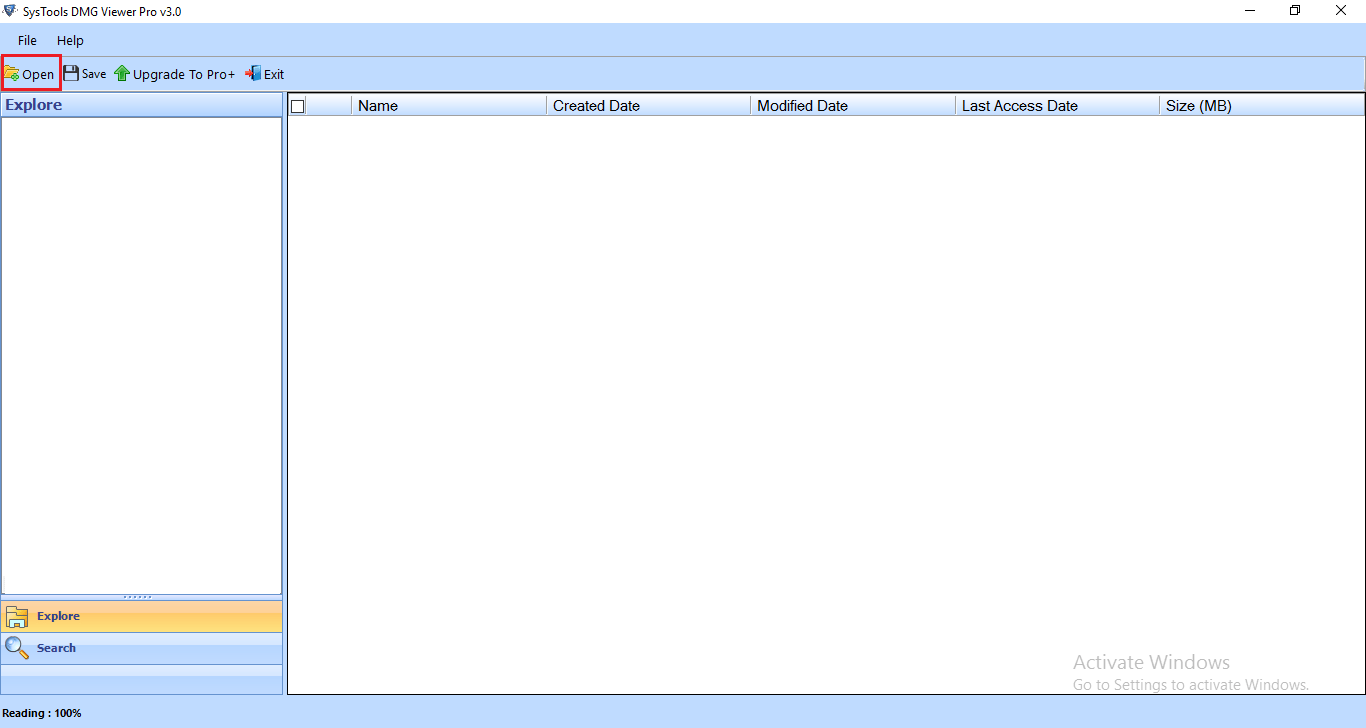1366x728 pixels.
Task: Click the Upgrade To Pro+ label
Action: click(x=184, y=74)
